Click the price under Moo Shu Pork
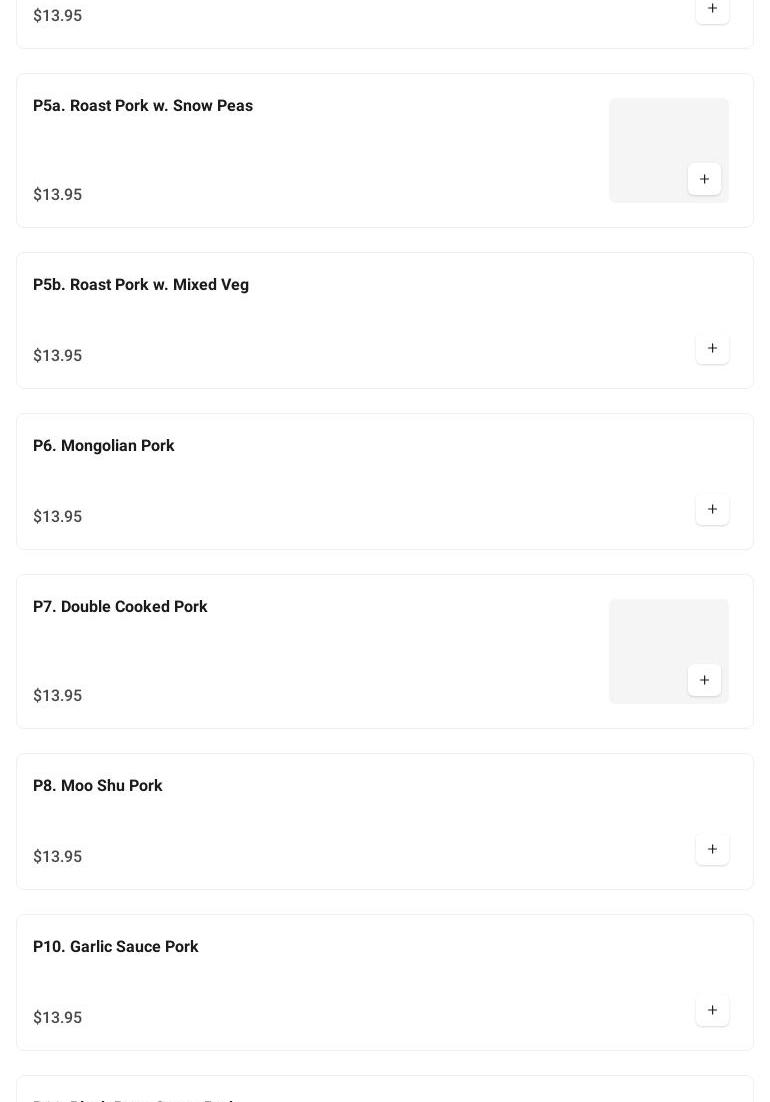Image resolution: width=770 pixels, height=1102 pixels. [58, 857]
